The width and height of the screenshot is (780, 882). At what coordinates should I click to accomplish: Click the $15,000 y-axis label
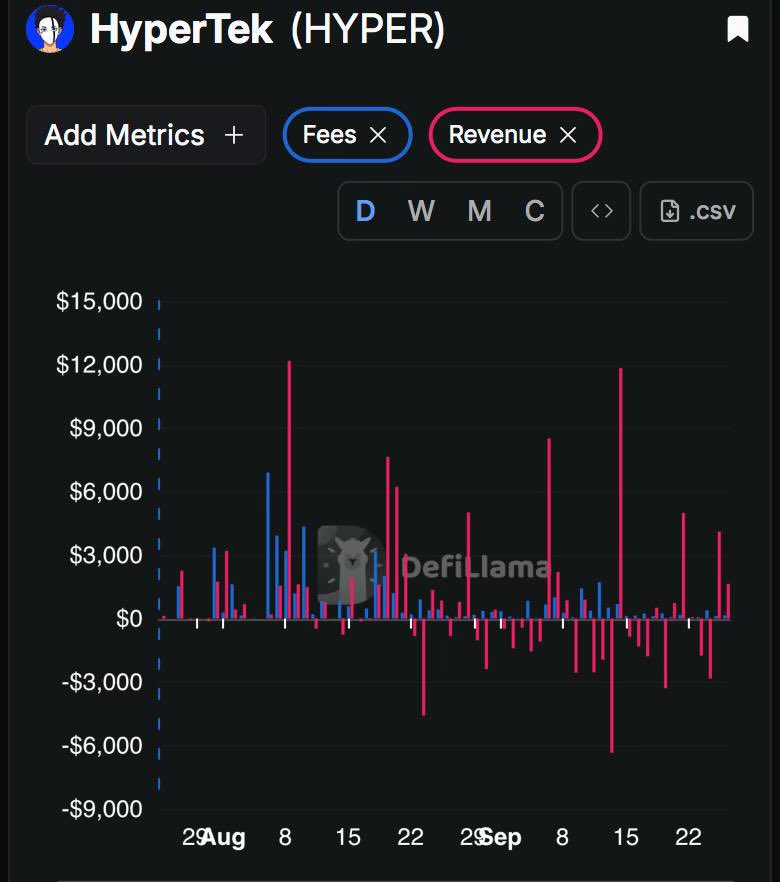(99, 302)
